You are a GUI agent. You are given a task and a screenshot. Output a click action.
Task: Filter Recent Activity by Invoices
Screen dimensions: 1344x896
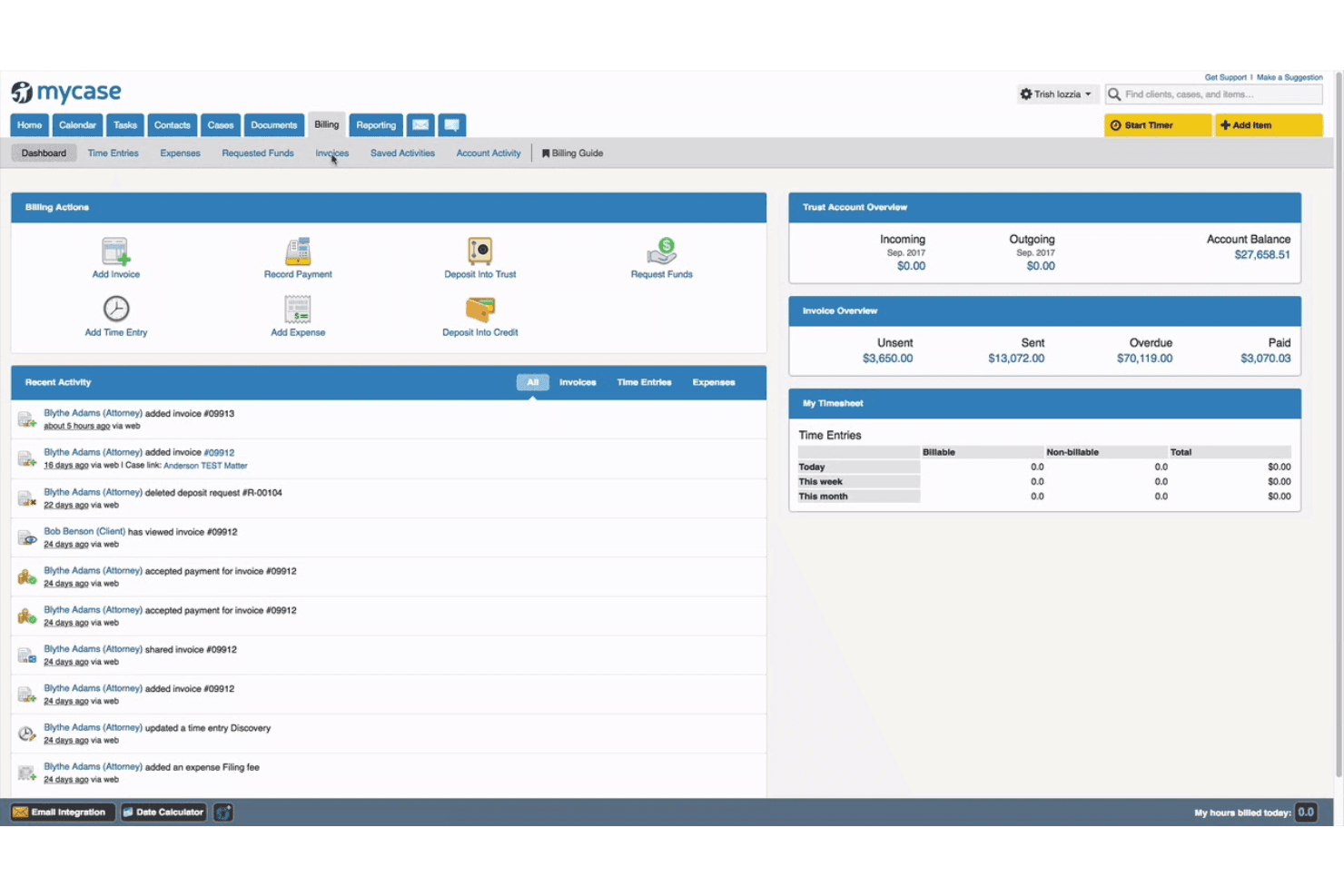(578, 382)
